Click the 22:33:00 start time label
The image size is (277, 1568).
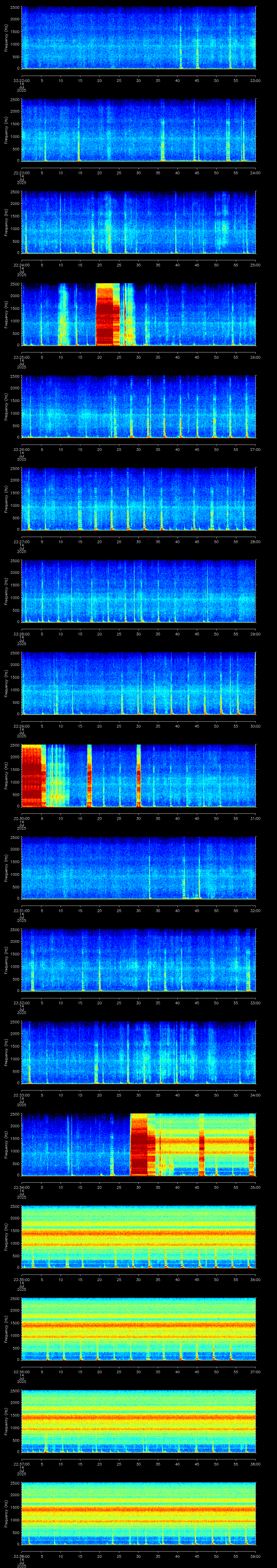(21, 1095)
